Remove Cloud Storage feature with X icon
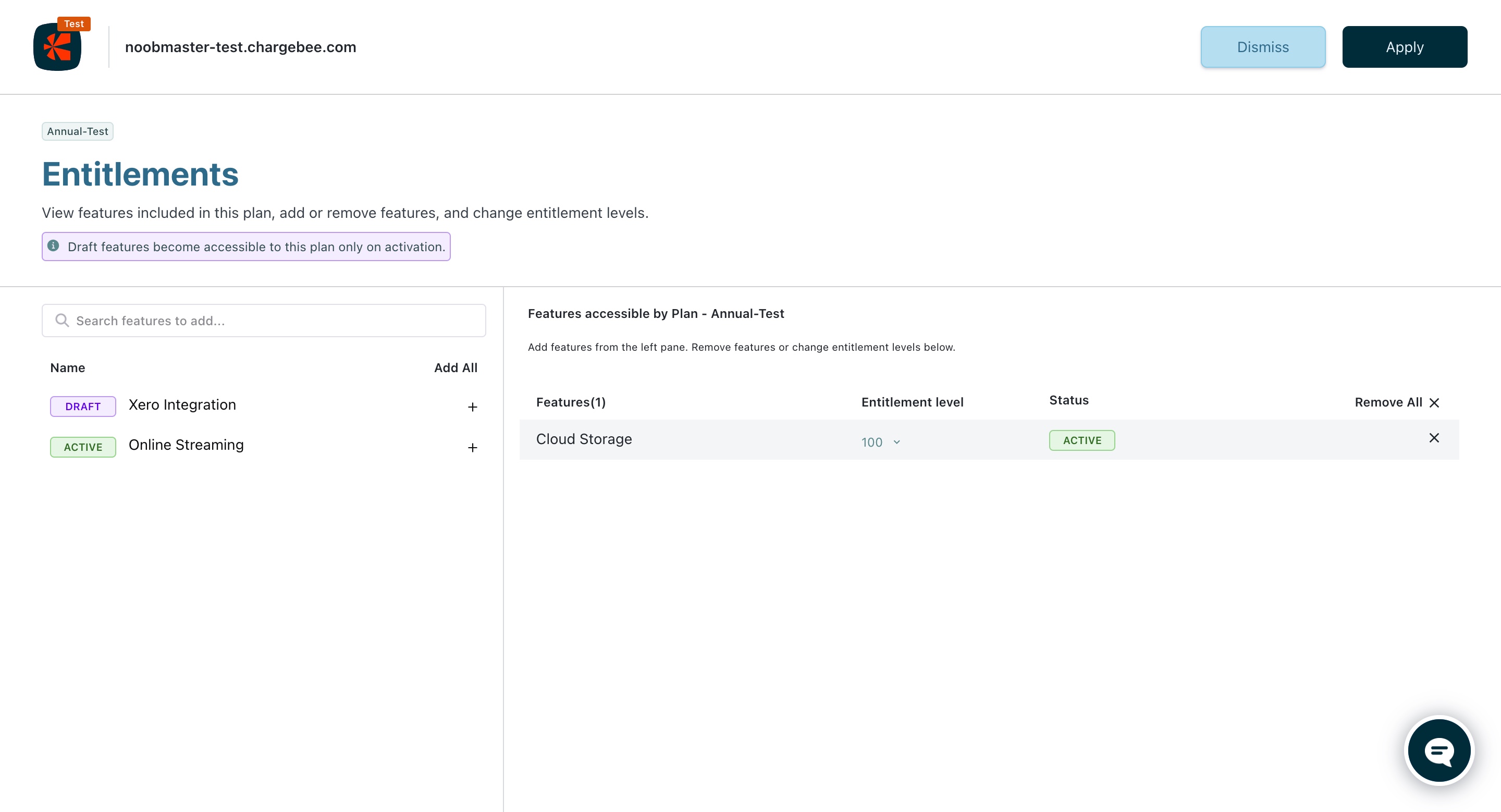This screenshot has width=1501, height=812. (x=1434, y=438)
